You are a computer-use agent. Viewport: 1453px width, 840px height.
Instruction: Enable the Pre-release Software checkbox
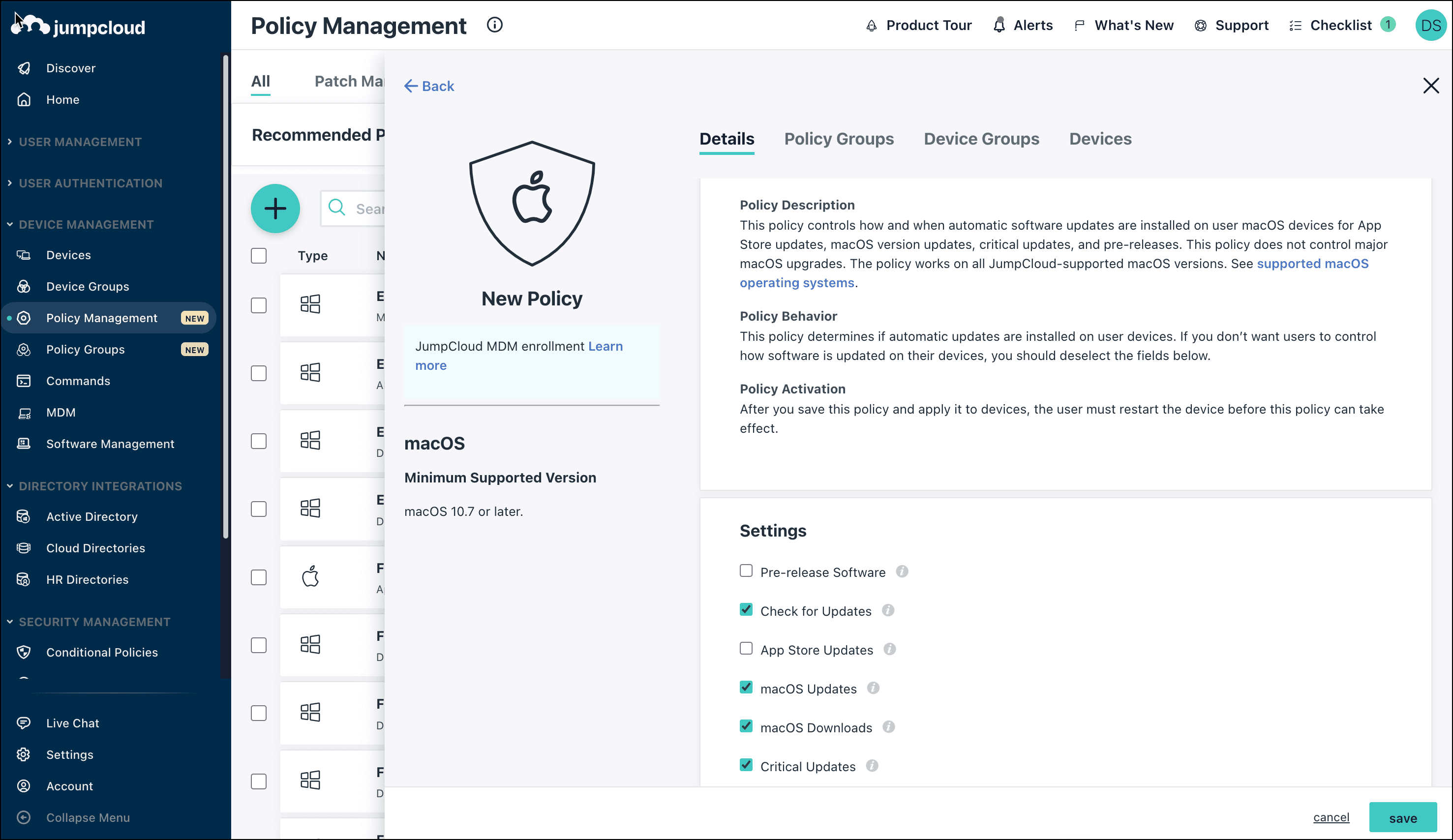(746, 571)
